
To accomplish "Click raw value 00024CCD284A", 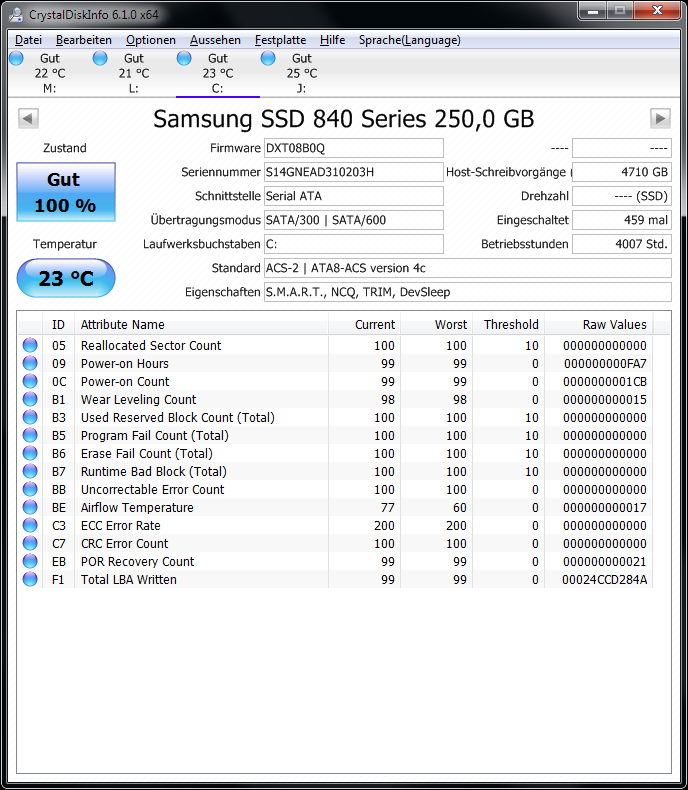I will tap(604, 579).
